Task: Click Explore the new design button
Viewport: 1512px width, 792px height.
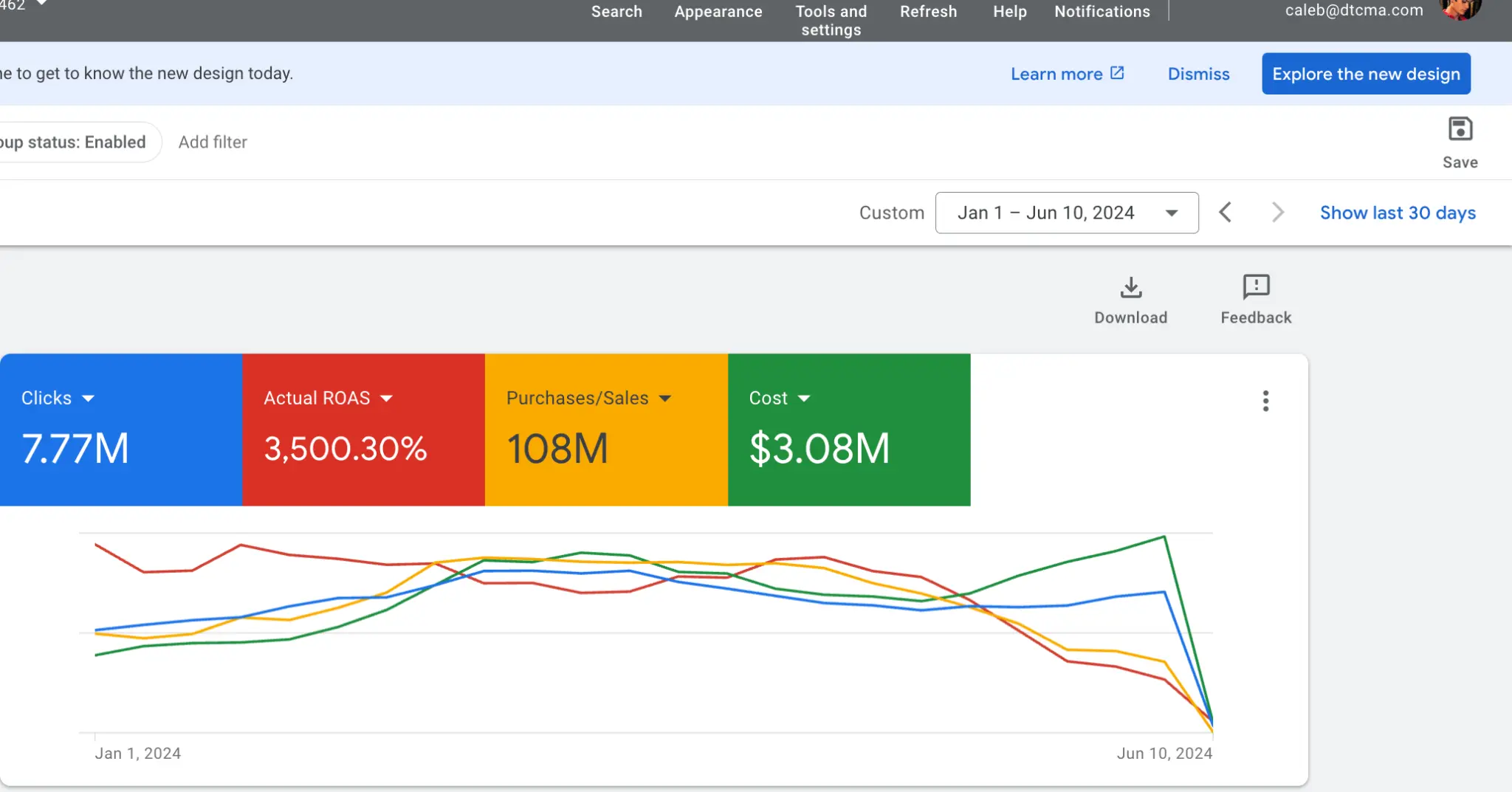Action: pyautogui.click(x=1366, y=73)
